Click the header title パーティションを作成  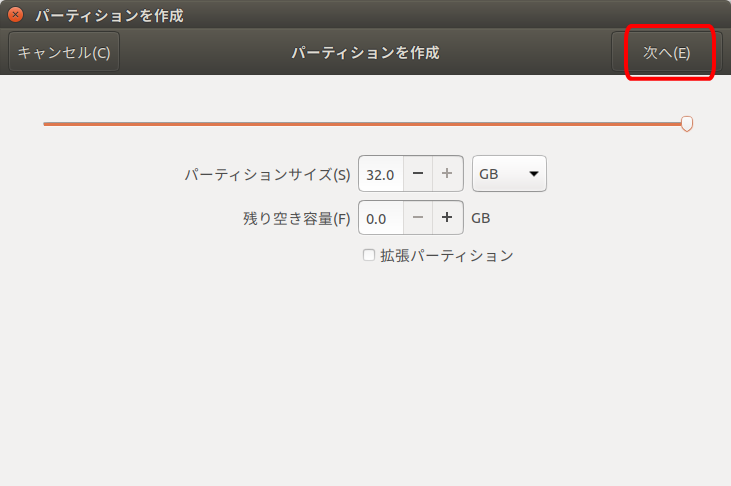366,52
